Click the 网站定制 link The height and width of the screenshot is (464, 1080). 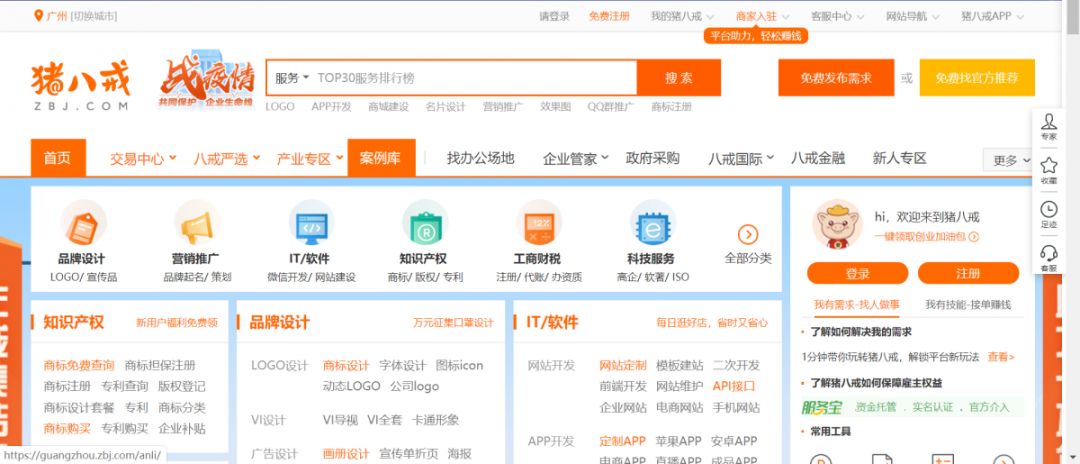(623, 365)
